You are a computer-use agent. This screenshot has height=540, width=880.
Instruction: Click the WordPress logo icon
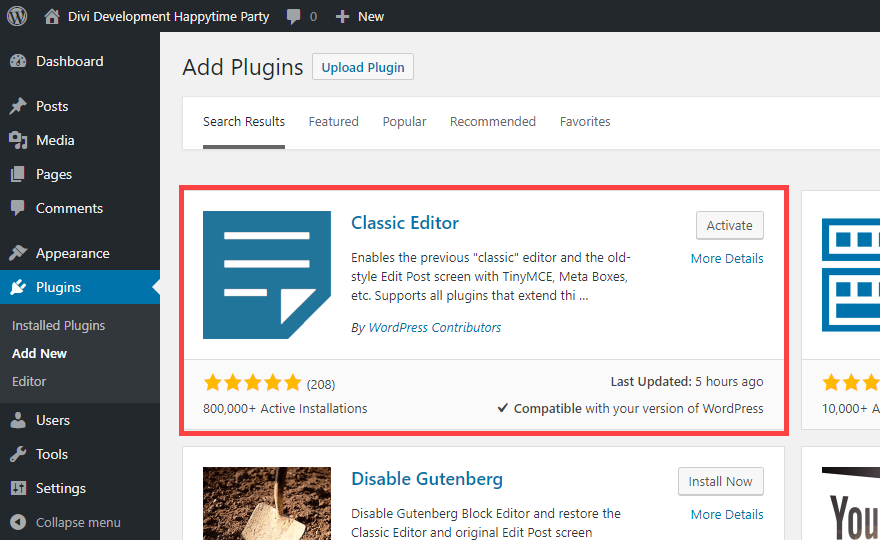click(x=17, y=16)
